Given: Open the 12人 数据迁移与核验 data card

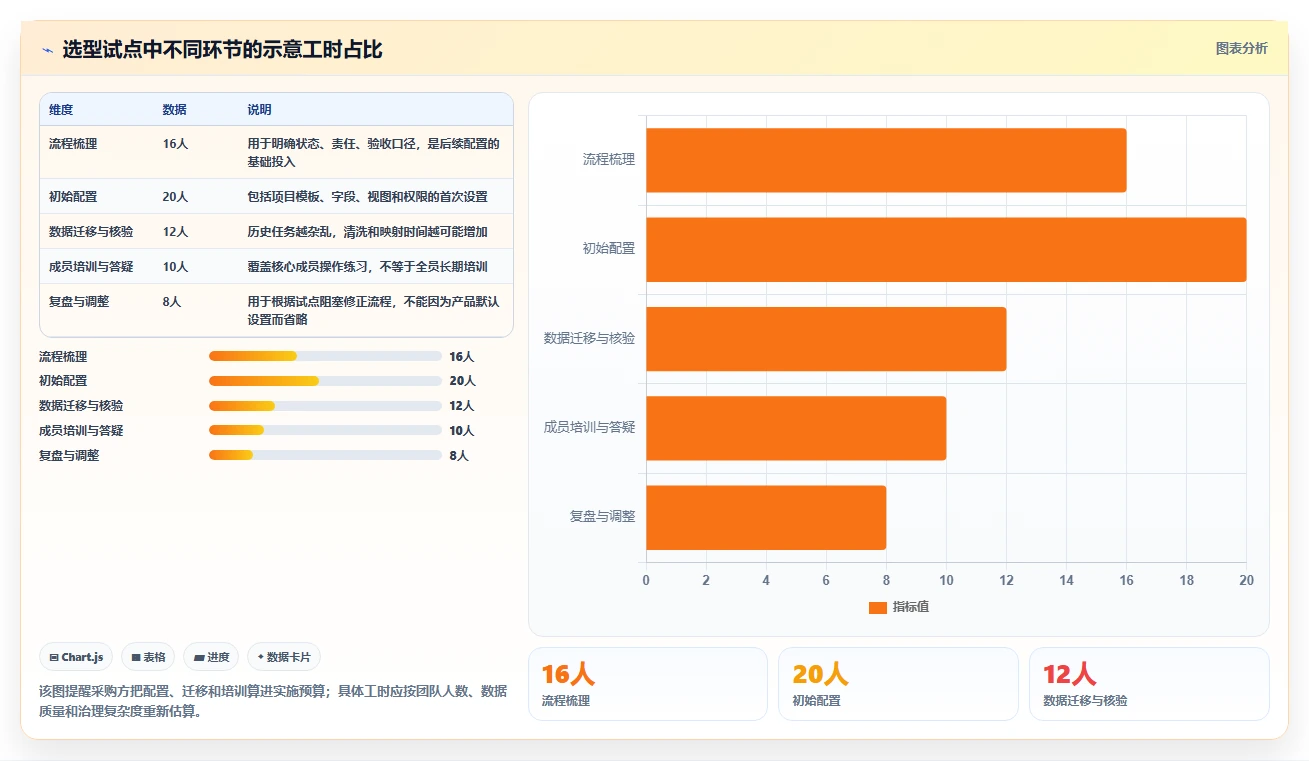Looking at the screenshot, I should tap(1149, 684).
